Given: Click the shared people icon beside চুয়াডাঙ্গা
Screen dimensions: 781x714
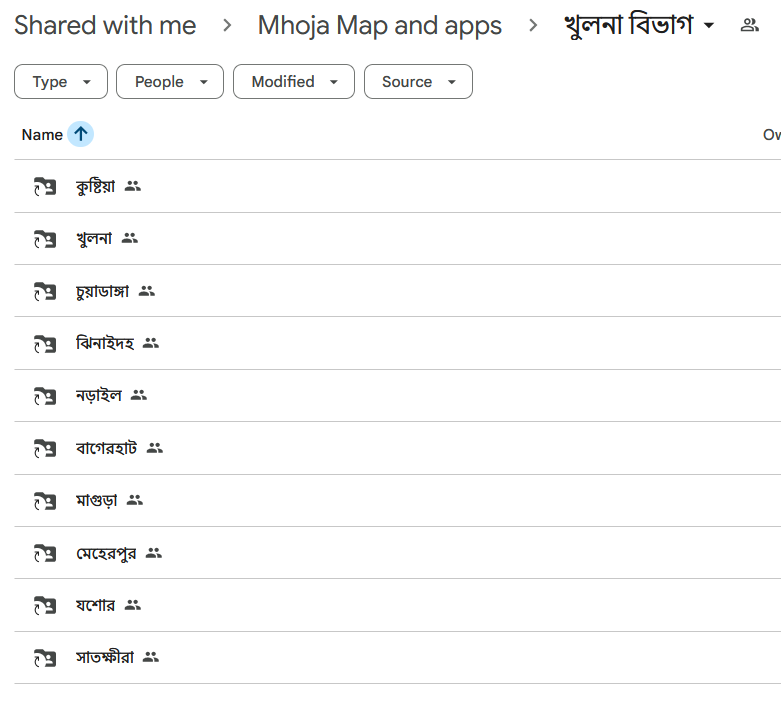Looking at the screenshot, I should click(x=146, y=291).
